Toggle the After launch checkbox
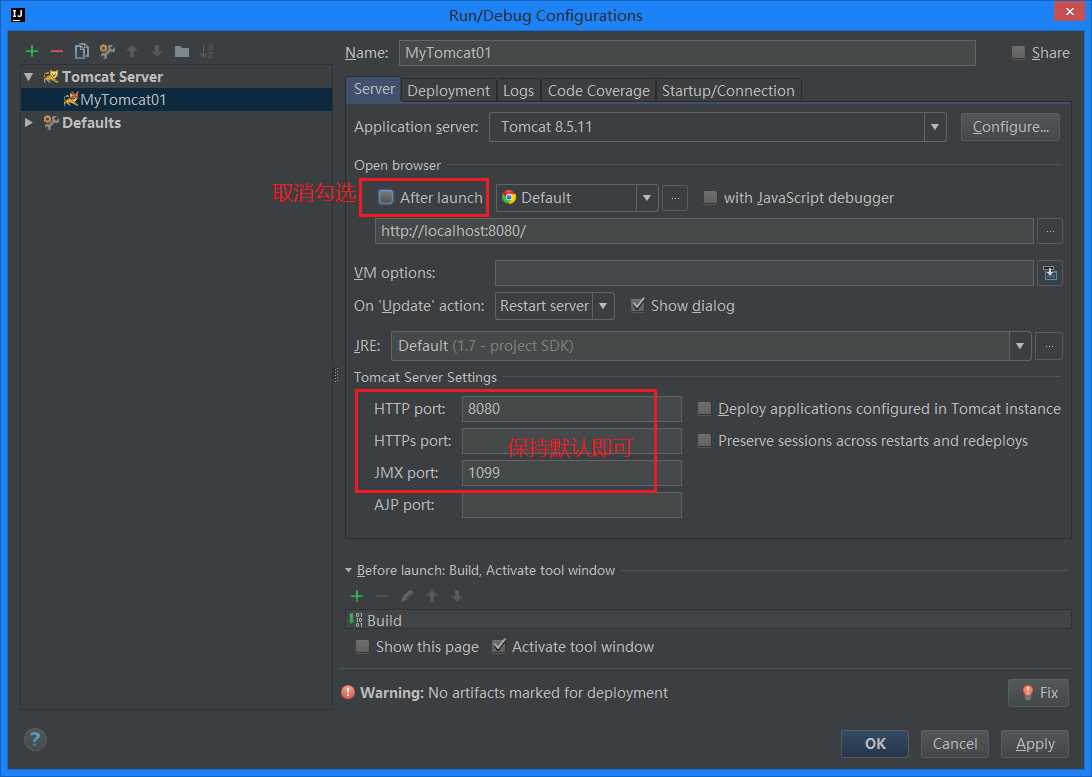This screenshot has width=1092, height=777. 386,197
